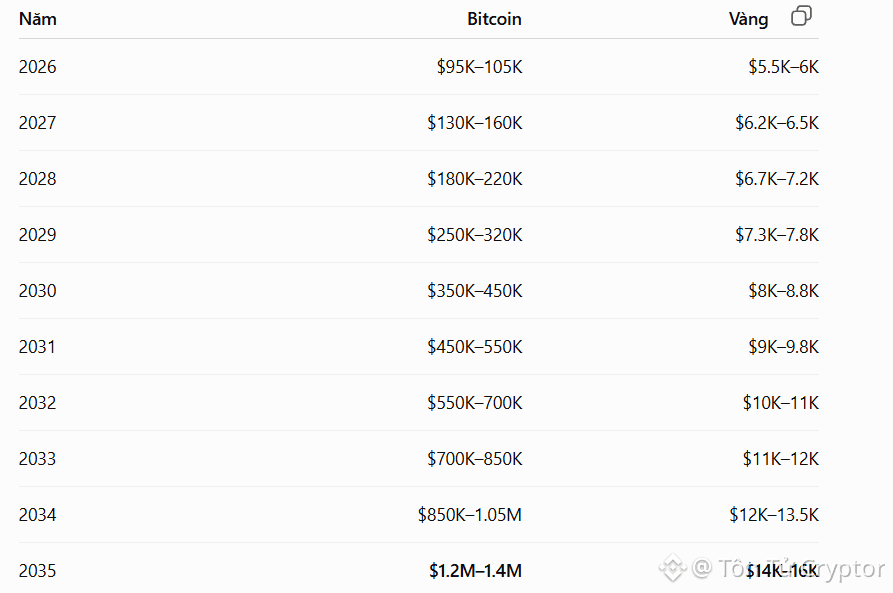Screen dimensions: 893x593
Task: Select the Vàng column header
Action: coord(748,19)
